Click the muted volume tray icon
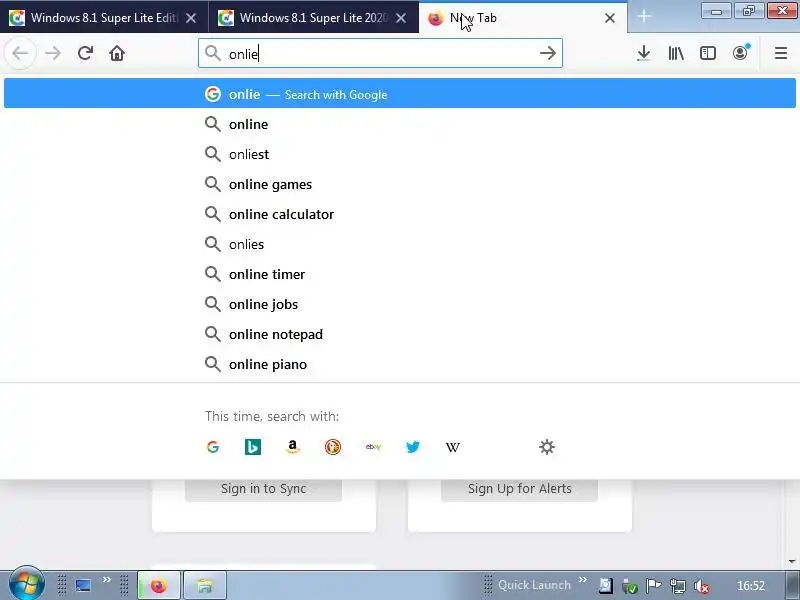The height and width of the screenshot is (600, 800). click(702, 586)
